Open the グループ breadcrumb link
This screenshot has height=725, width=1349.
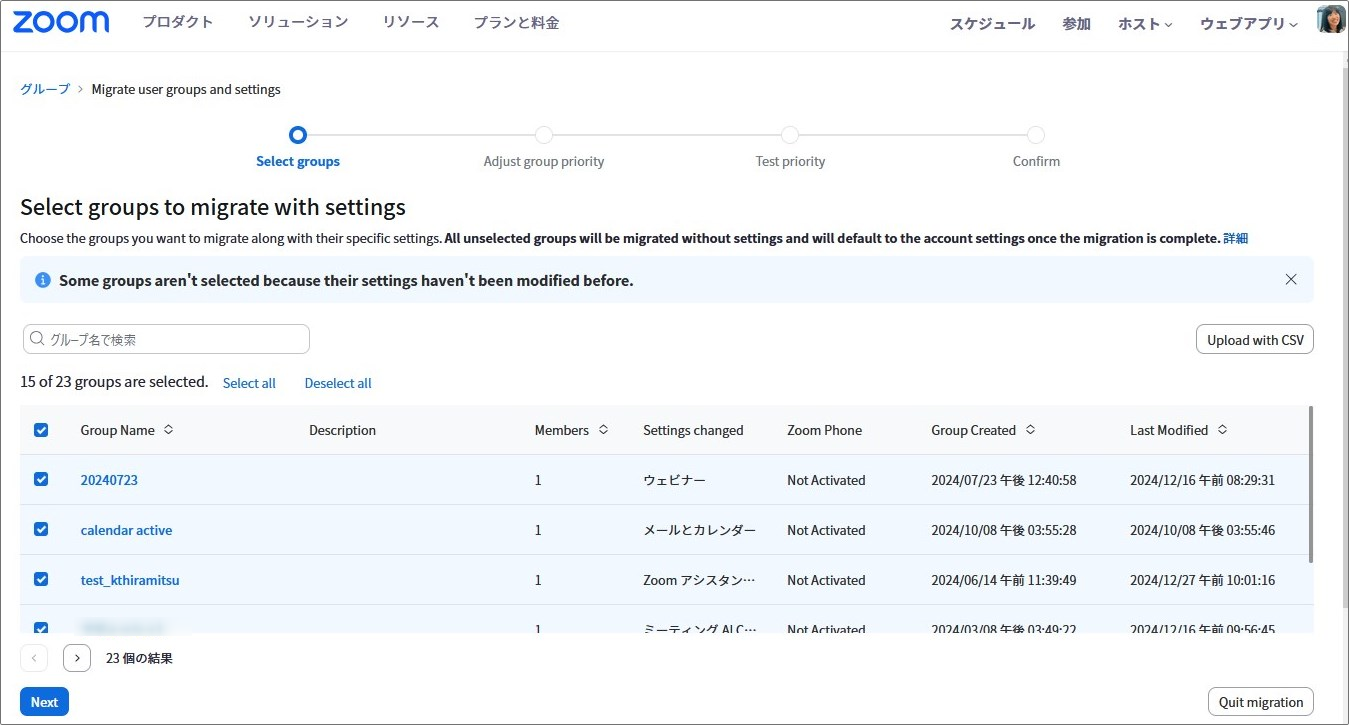coord(45,89)
